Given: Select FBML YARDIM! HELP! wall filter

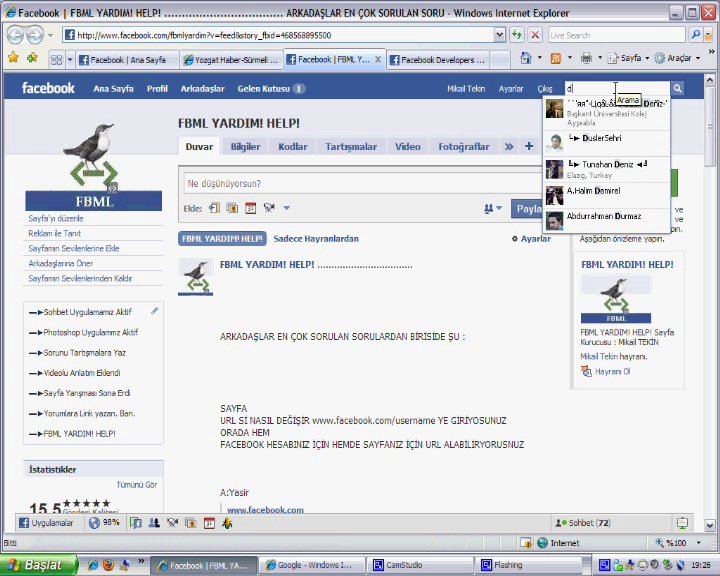Looking at the screenshot, I should 222,238.
